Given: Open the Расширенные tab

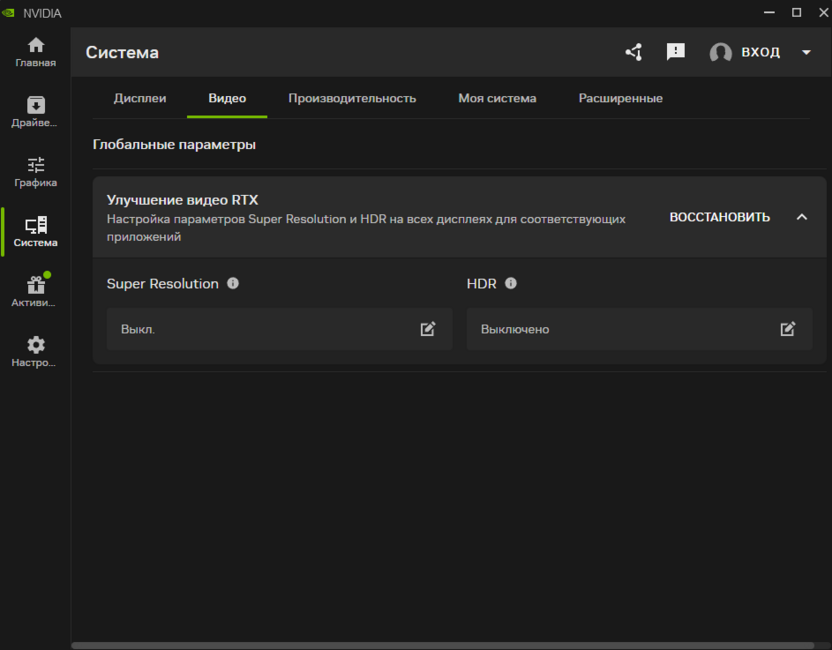Looking at the screenshot, I should click(x=620, y=98).
